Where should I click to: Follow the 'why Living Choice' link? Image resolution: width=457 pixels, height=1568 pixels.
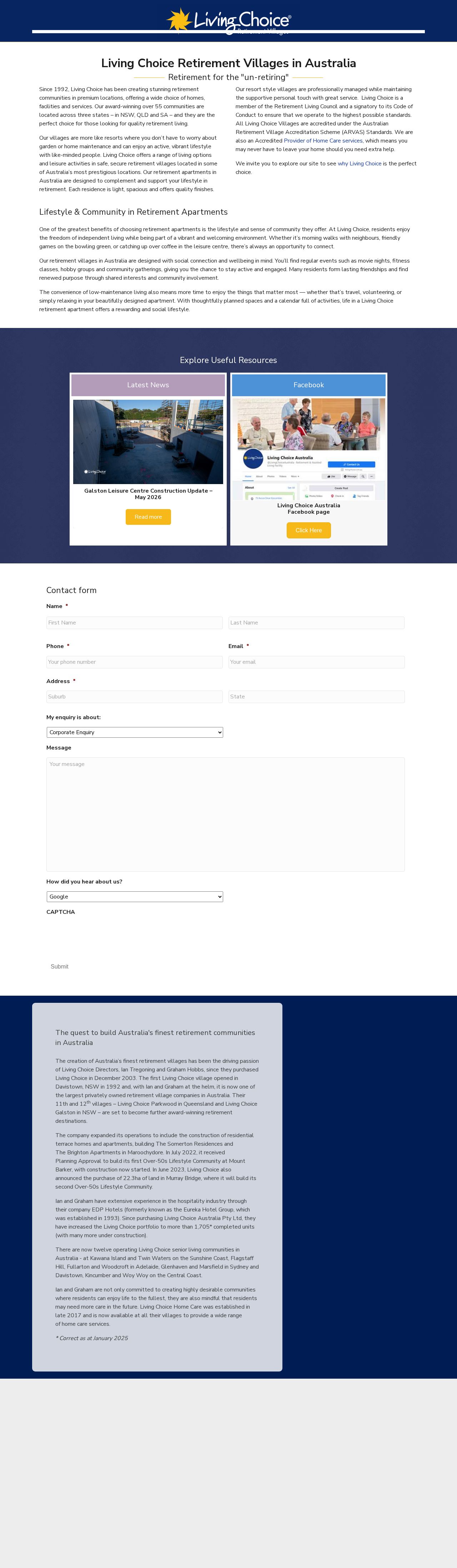point(360,164)
